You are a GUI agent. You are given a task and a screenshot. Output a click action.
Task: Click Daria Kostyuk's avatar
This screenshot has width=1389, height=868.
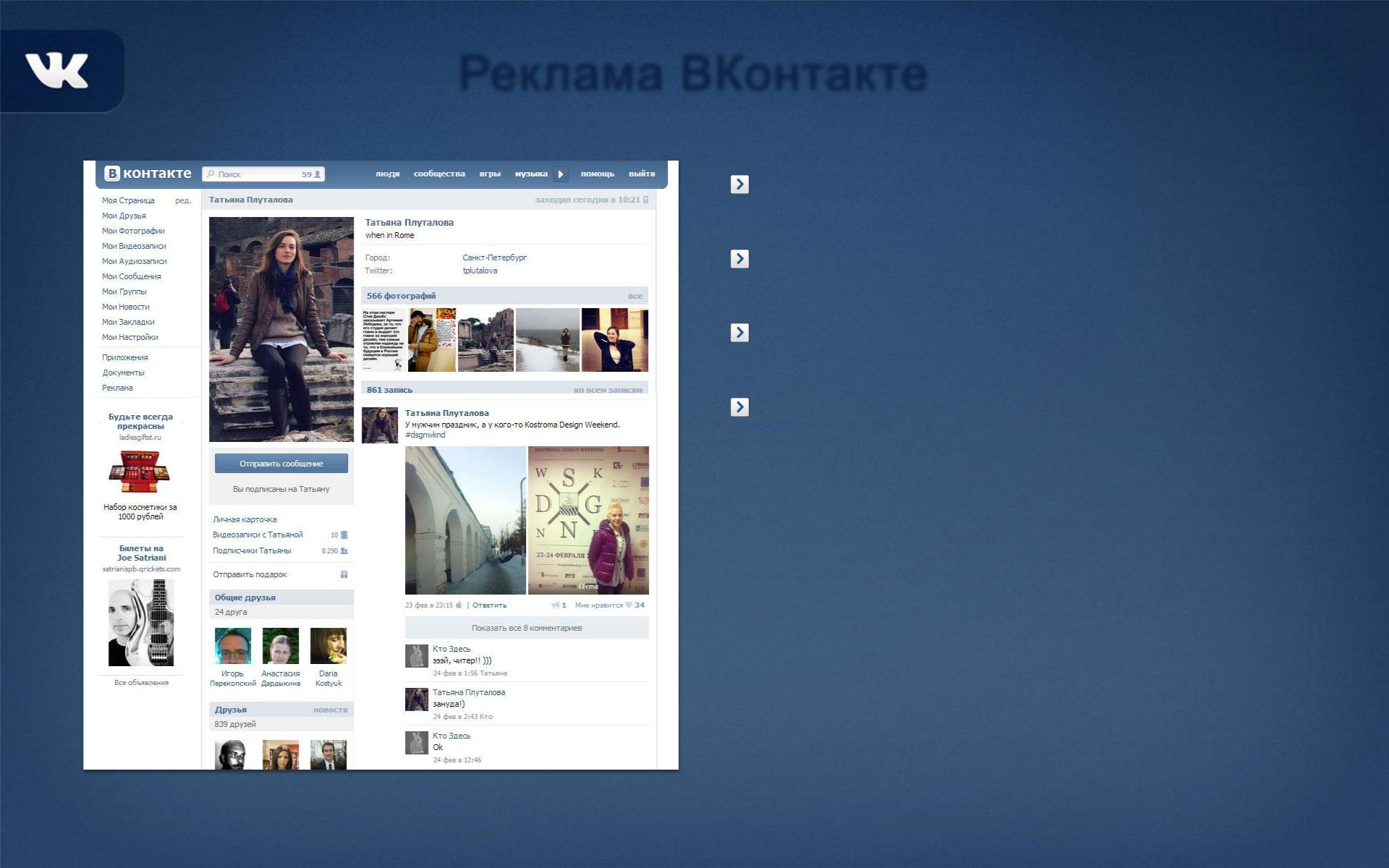328,646
